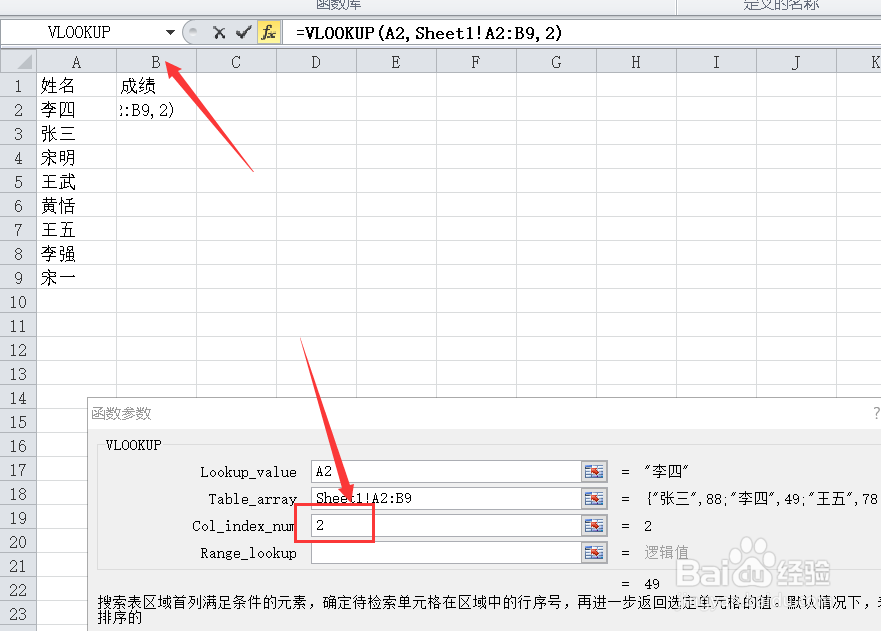
Task: Click the range selector icon beside Range_lookup
Action: [x=594, y=552]
